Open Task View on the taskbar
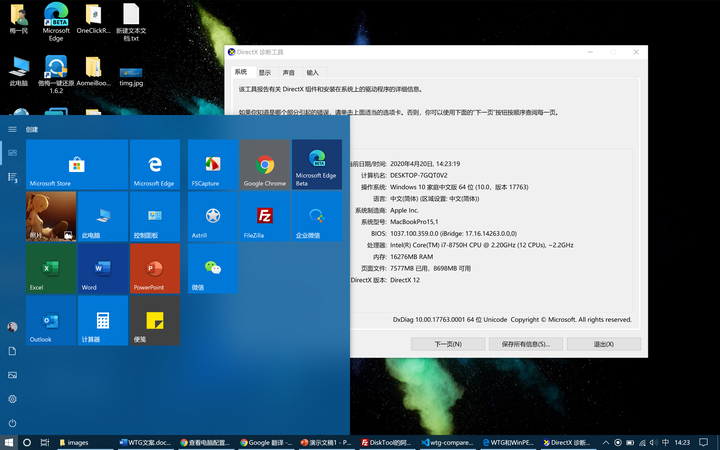 coord(45,443)
